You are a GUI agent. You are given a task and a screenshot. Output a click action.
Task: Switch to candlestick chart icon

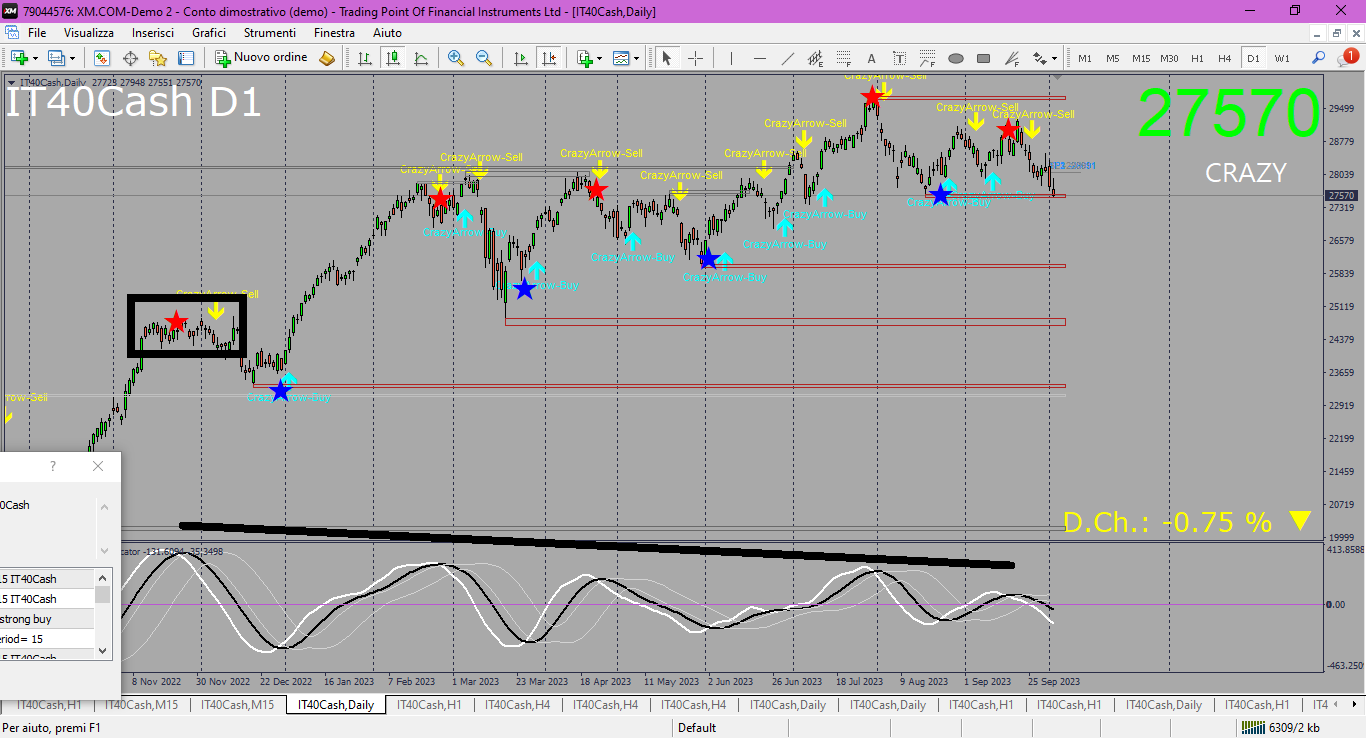[x=392, y=58]
